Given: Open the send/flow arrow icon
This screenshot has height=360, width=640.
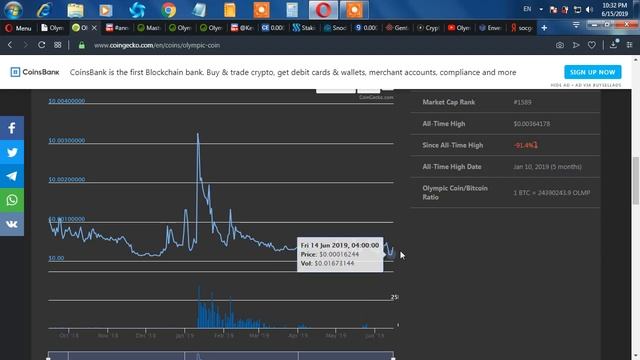Looking at the screenshot, I should tap(576, 45).
